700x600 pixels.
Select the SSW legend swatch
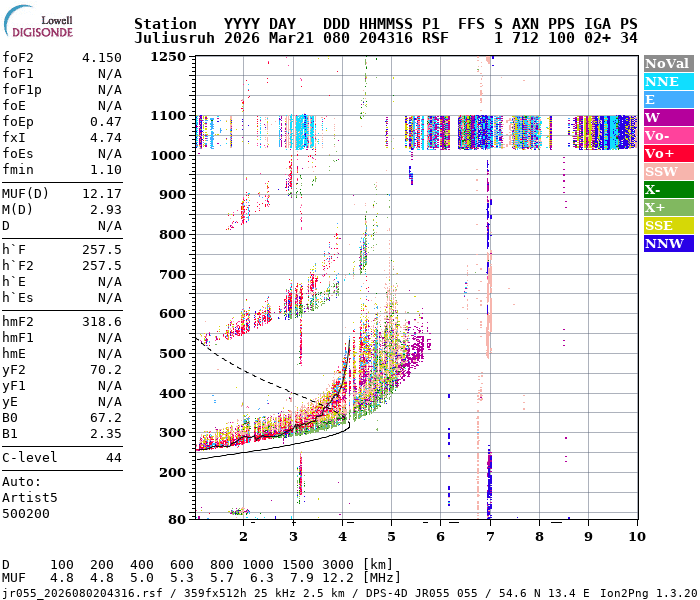tap(668, 171)
